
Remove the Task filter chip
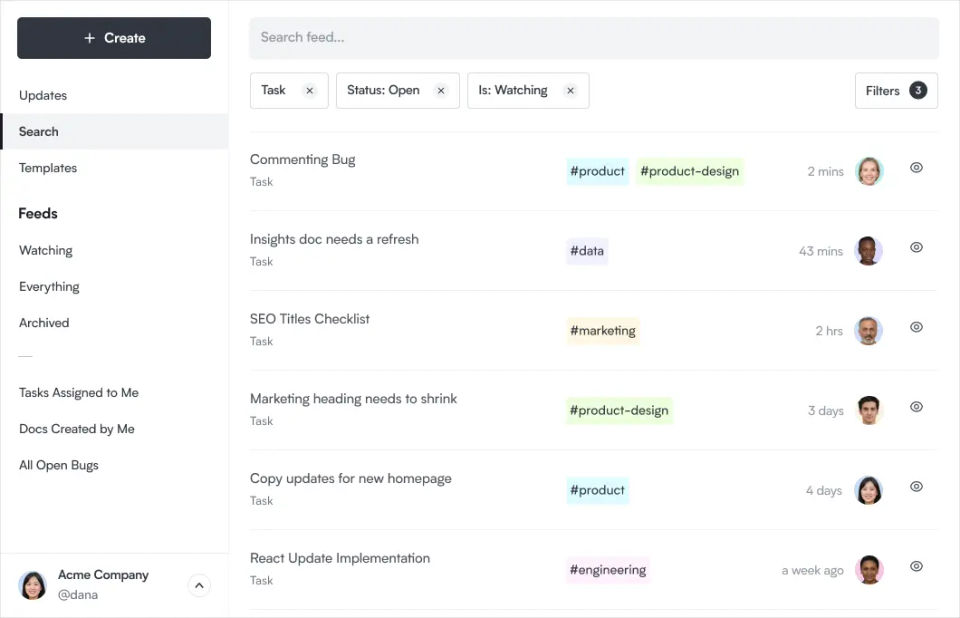309,91
